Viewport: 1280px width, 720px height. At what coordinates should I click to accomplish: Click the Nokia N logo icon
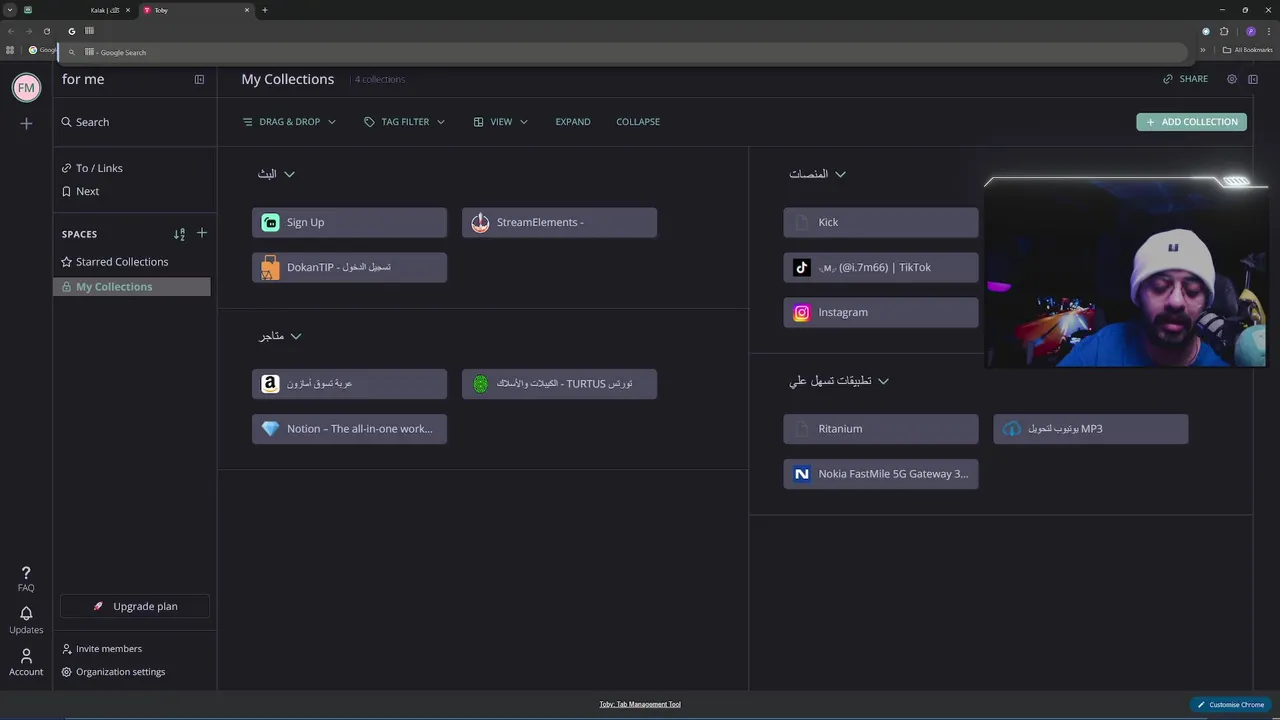tap(801, 474)
